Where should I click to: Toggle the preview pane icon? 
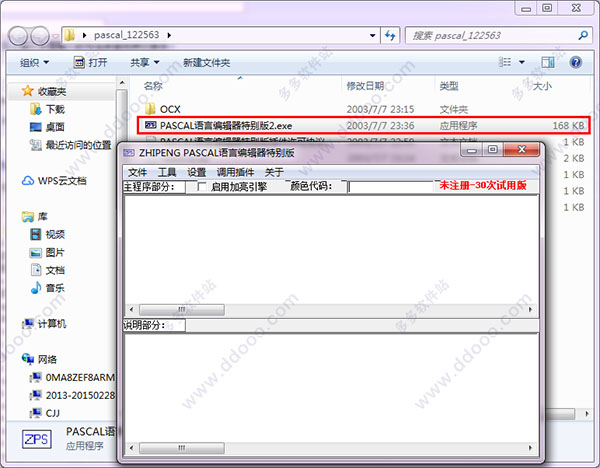pos(548,62)
